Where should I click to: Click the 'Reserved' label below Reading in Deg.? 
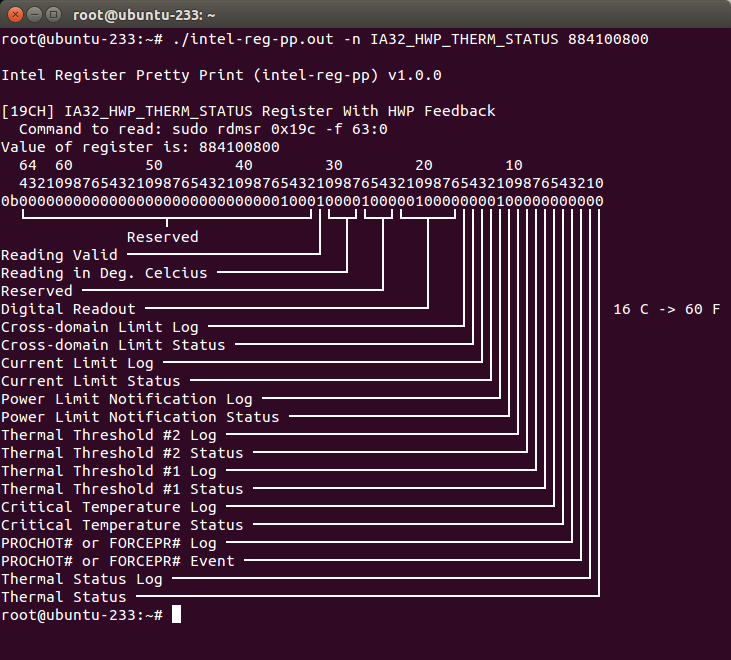point(37,291)
